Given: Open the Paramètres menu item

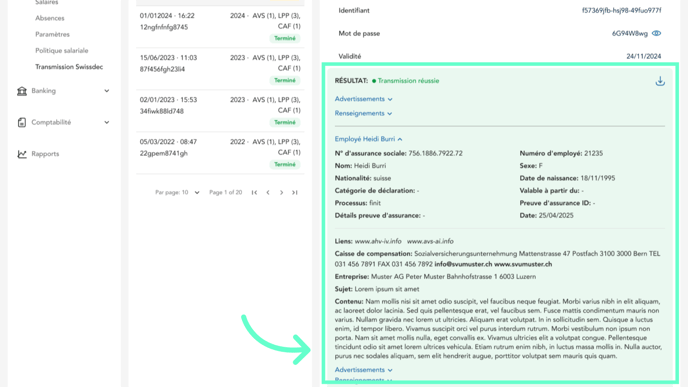Looking at the screenshot, I should click(52, 34).
